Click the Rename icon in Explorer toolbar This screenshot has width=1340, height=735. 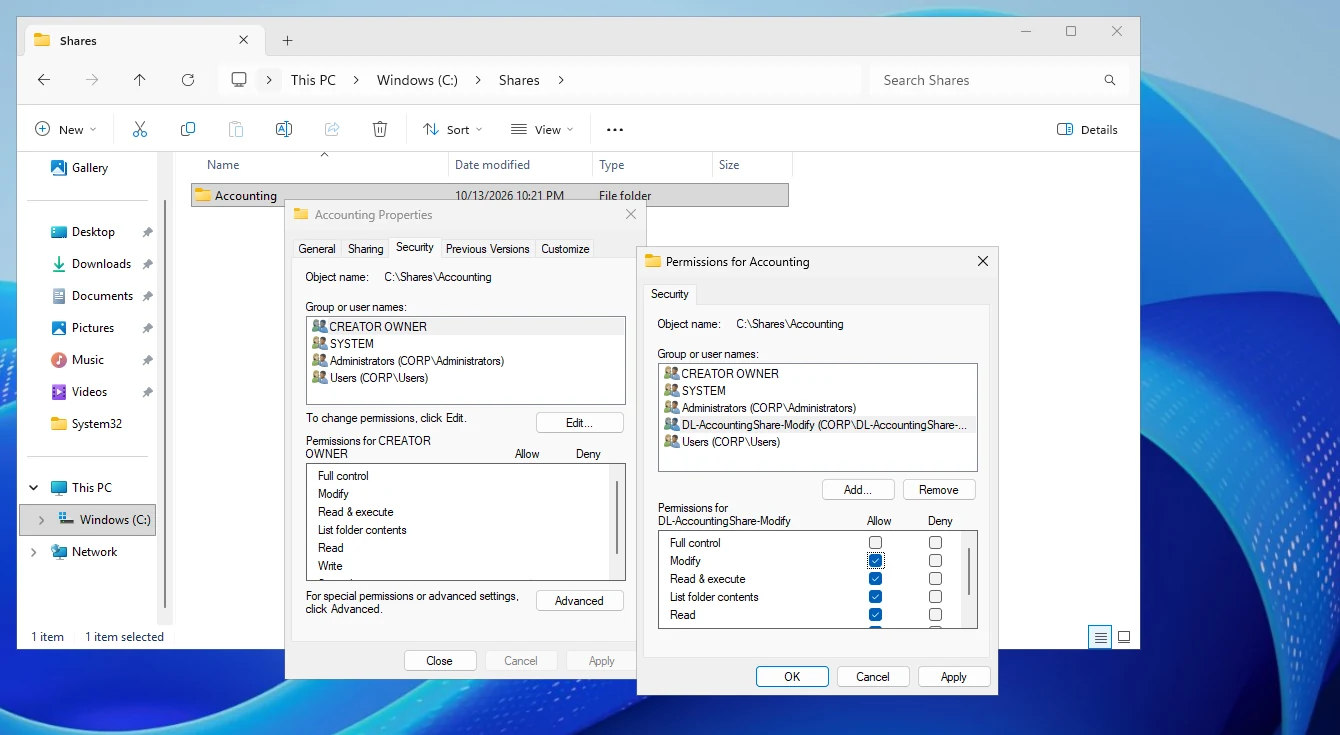tap(283, 129)
